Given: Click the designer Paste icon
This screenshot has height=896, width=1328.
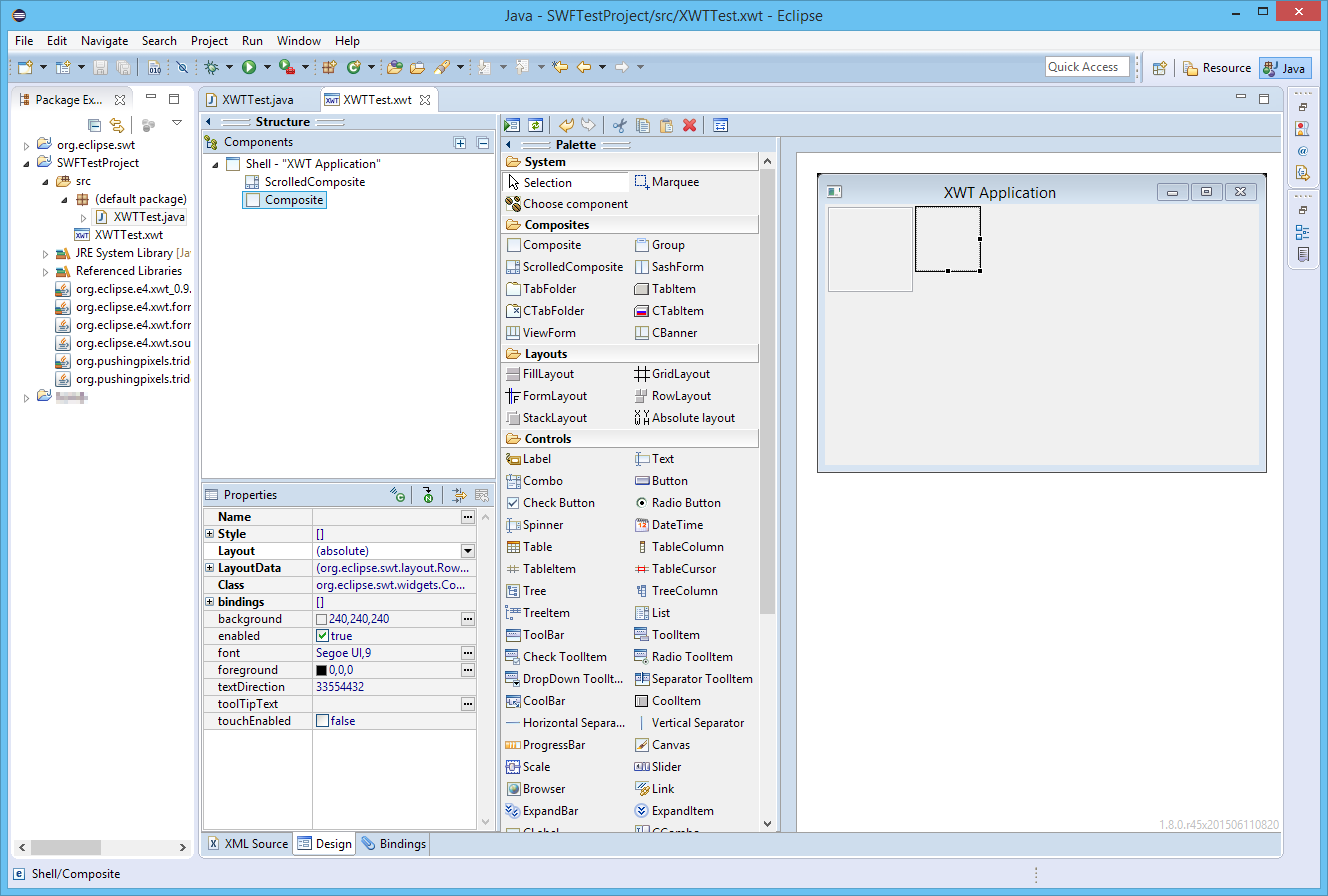Looking at the screenshot, I should pyautogui.click(x=666, y=125).
